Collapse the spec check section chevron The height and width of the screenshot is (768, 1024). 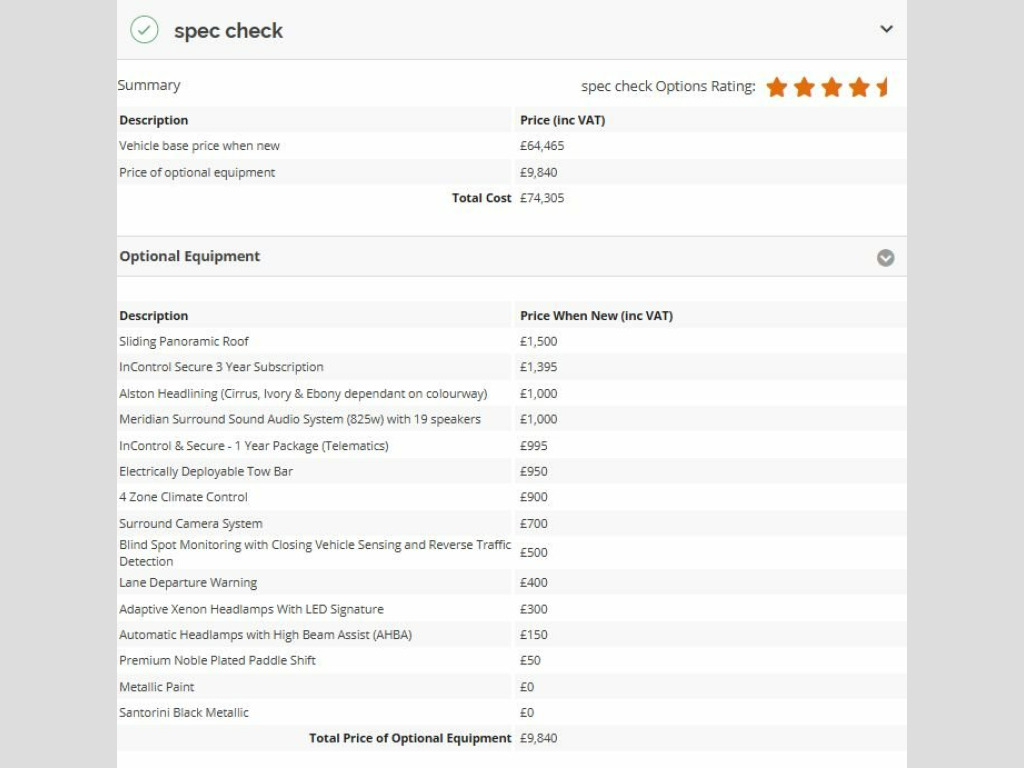click(x=886, y=29)
